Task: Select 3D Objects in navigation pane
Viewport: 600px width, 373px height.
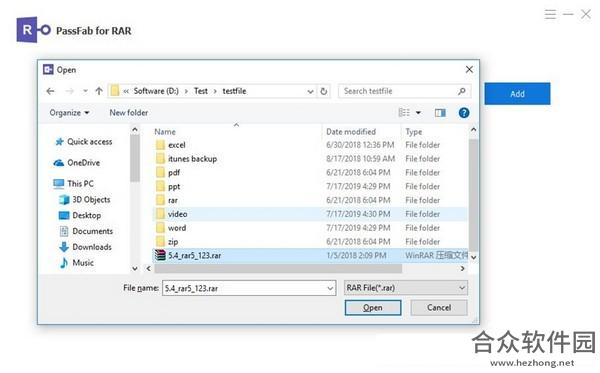Action: [85, 200]
